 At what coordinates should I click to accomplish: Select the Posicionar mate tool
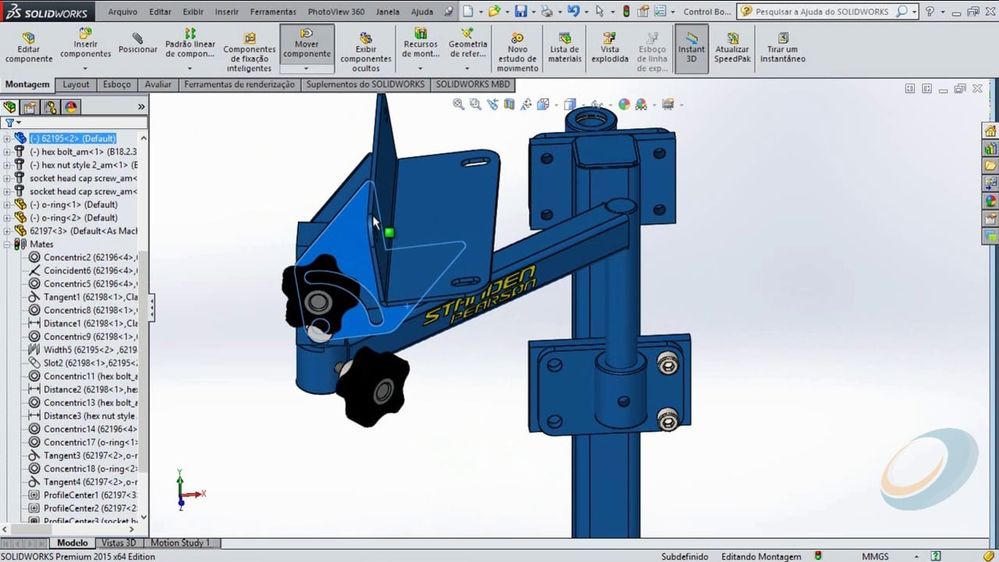138,44
